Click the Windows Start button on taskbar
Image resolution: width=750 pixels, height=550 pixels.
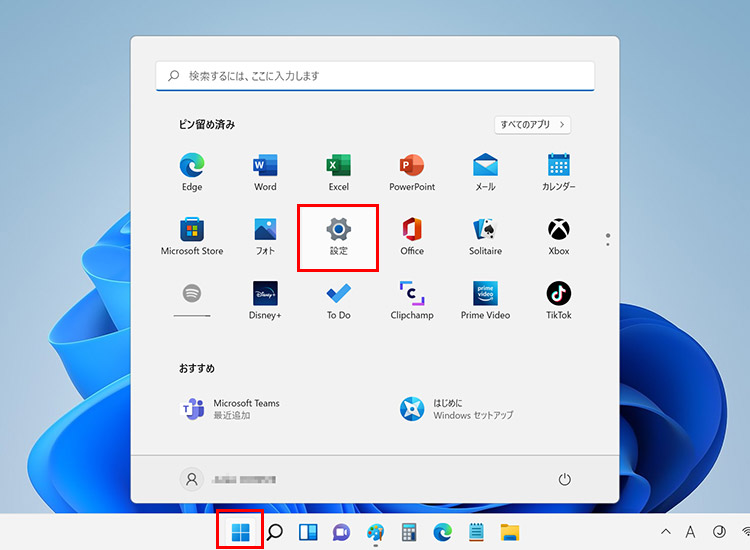[x=241, y=532]
